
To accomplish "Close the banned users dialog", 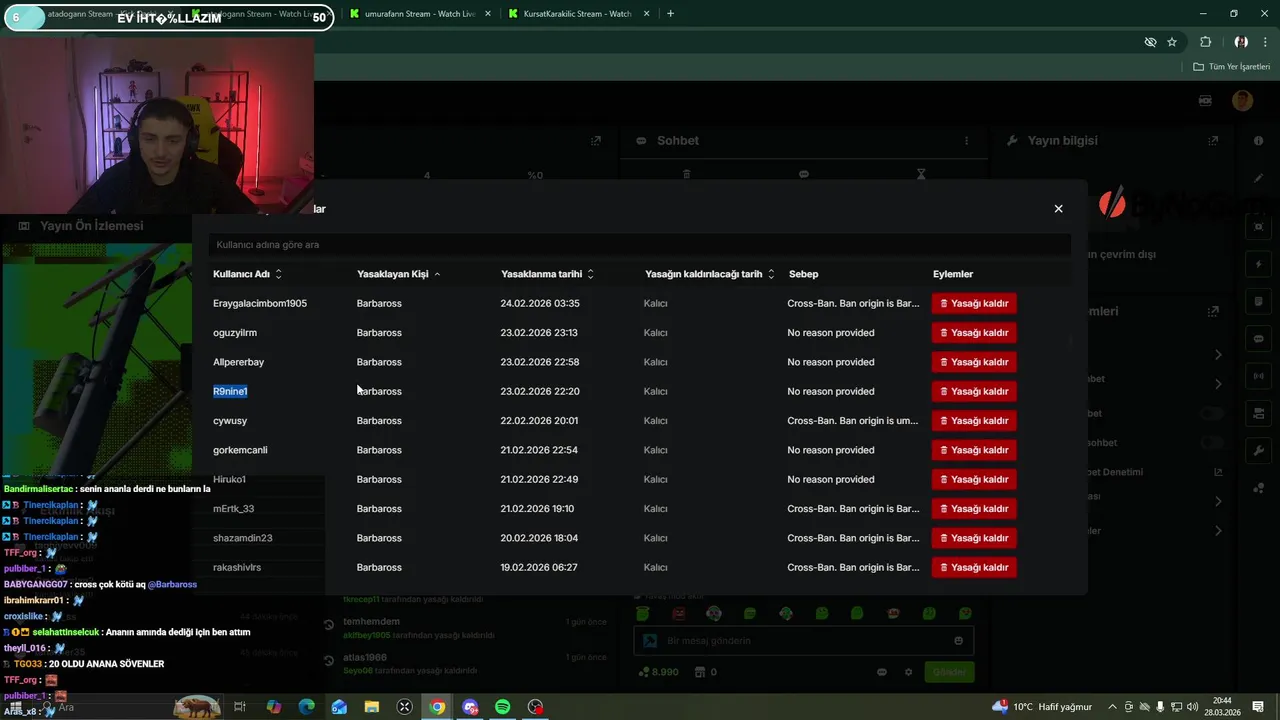I will (1058, 209).
